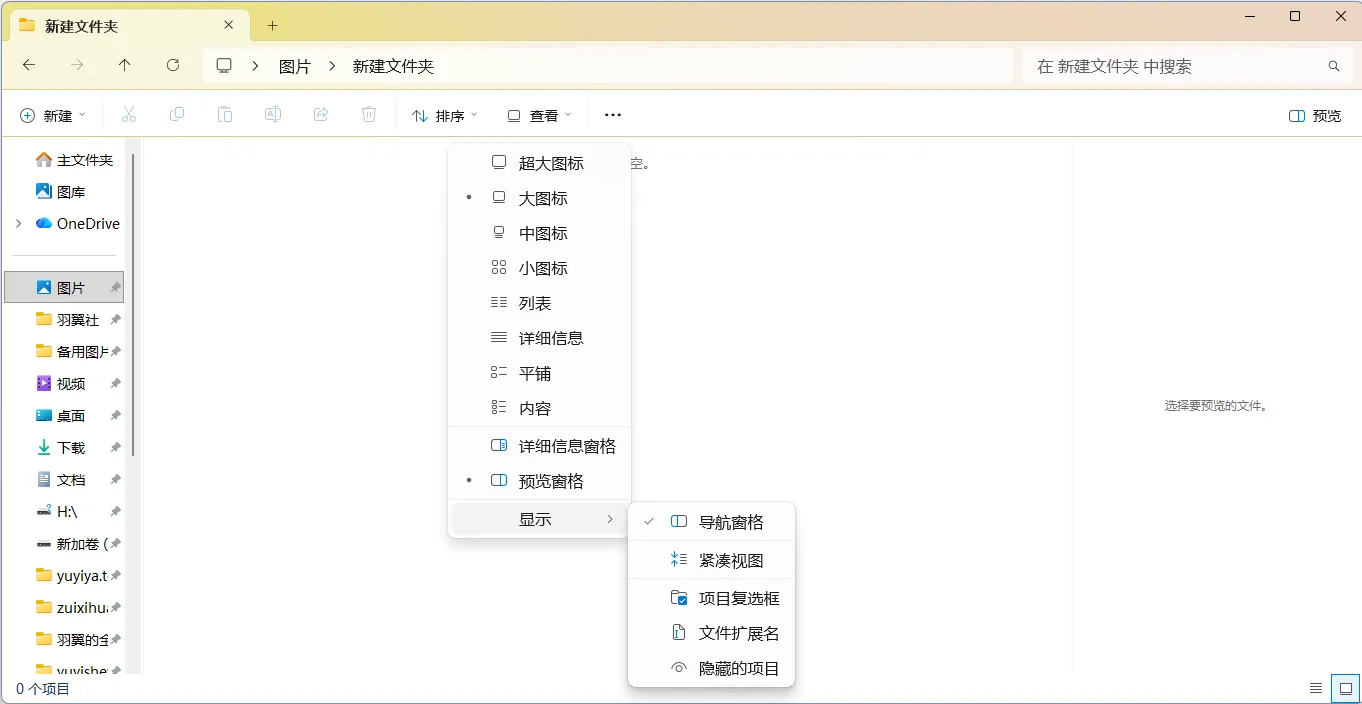This screenshot has width=1362, height=704.
Task: Choose 列表 list view
Action: [539, 303]
